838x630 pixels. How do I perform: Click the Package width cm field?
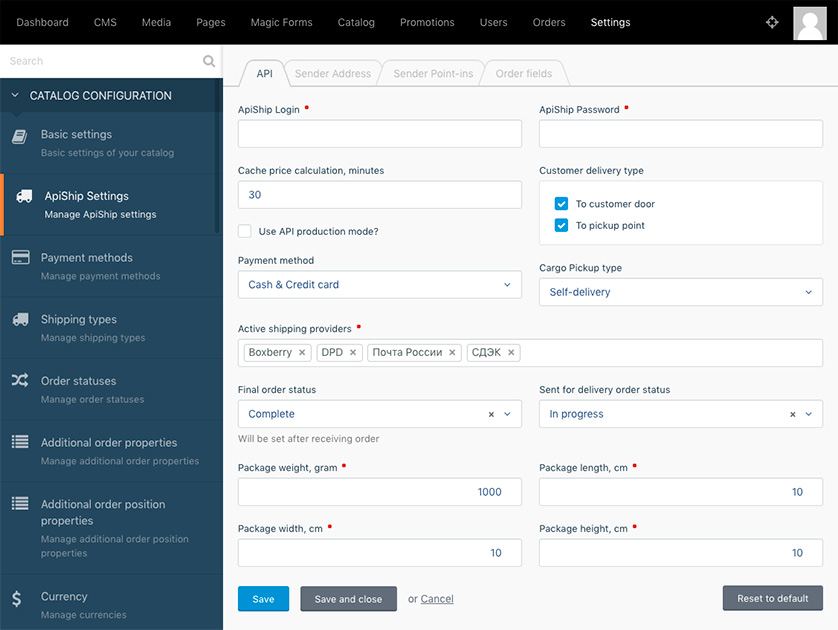coord(379,553)
